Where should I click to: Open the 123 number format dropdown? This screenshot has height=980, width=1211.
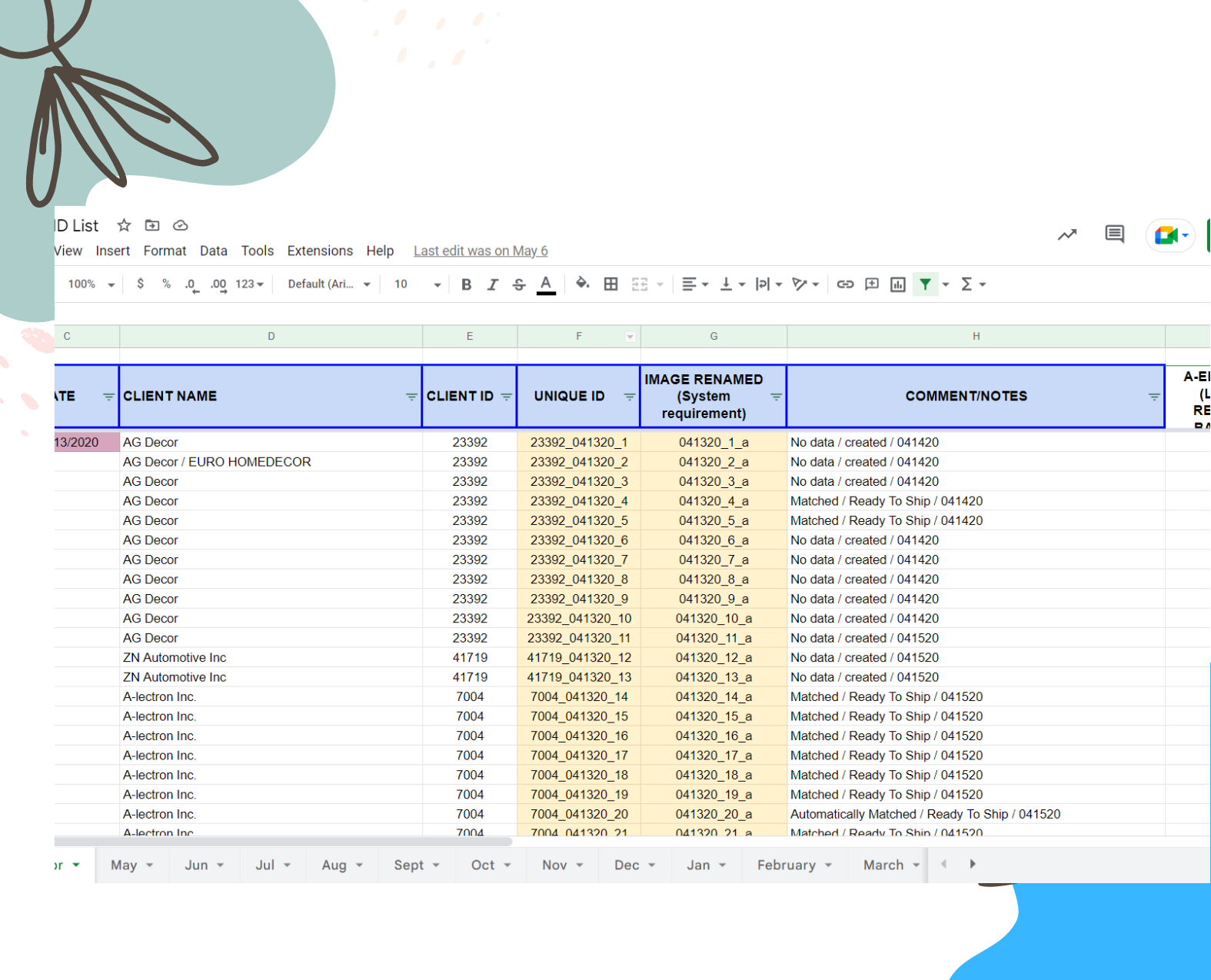click(x=249, y=284)
